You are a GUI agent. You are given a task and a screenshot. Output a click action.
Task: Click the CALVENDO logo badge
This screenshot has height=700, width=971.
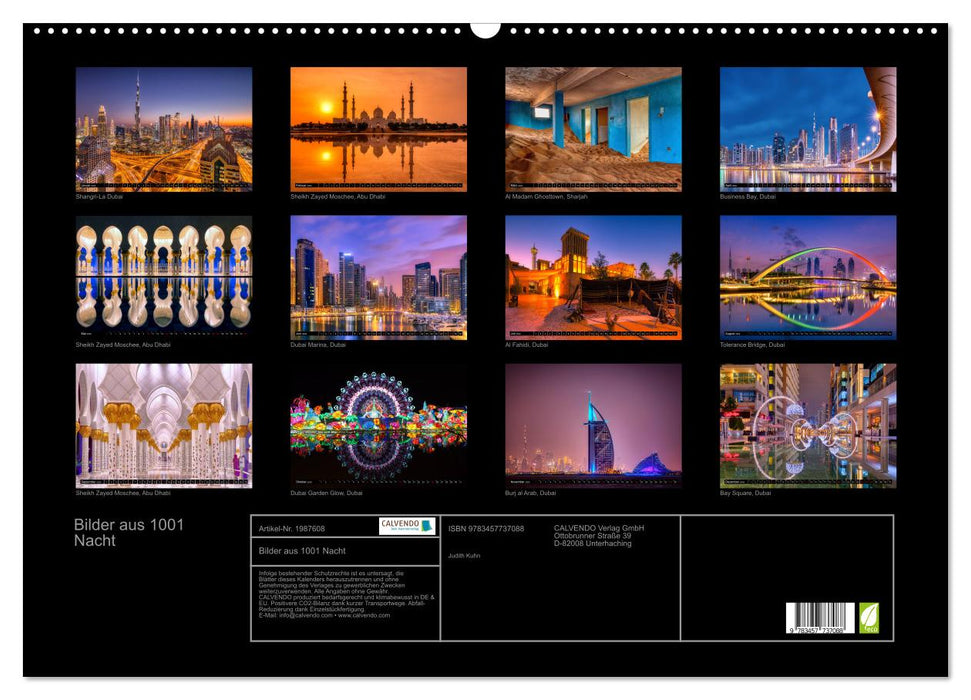(407, 526)
